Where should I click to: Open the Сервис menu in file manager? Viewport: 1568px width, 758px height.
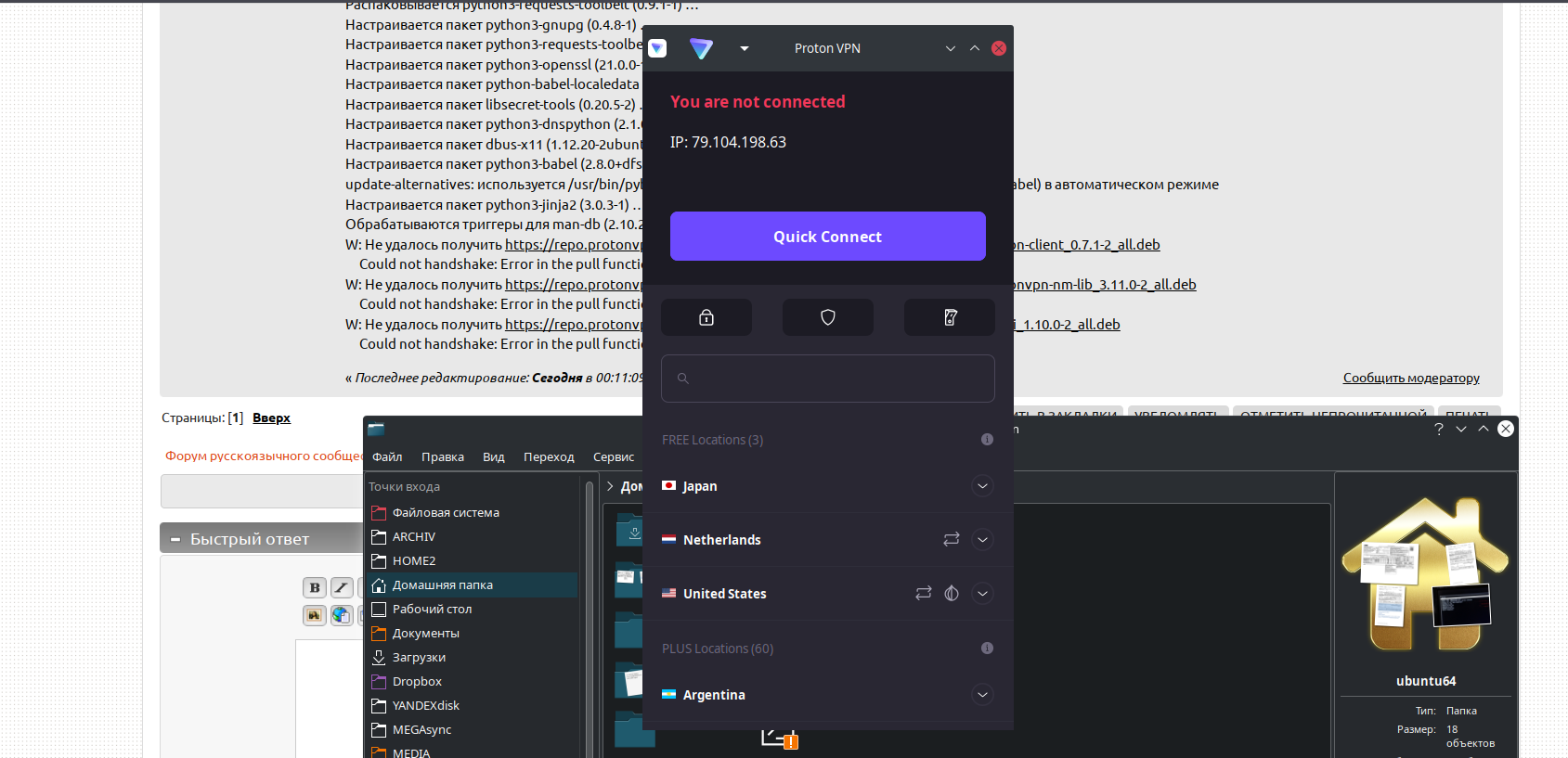pos(614,456)
